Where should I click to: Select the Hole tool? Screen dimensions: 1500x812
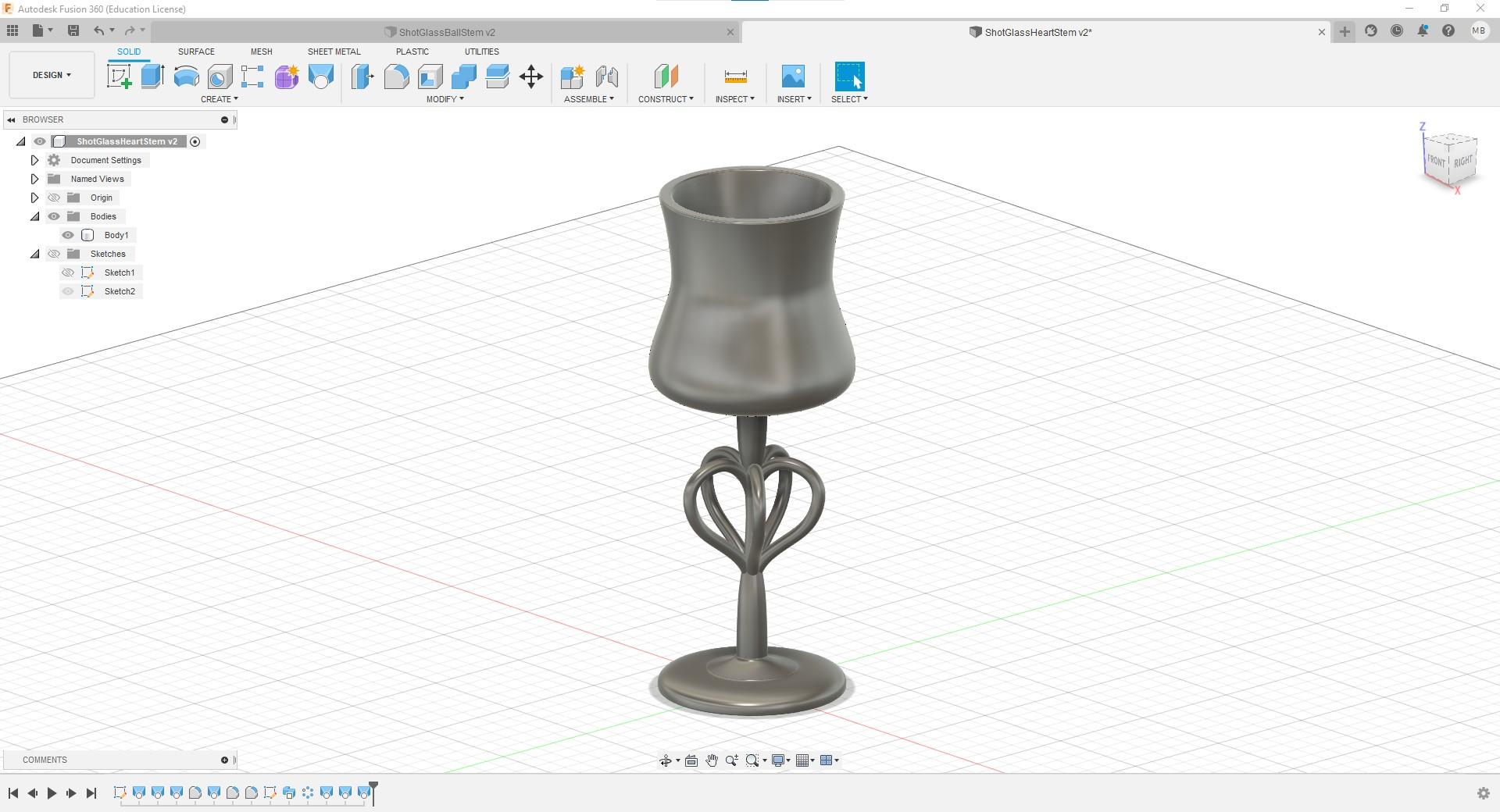(220, 77)
